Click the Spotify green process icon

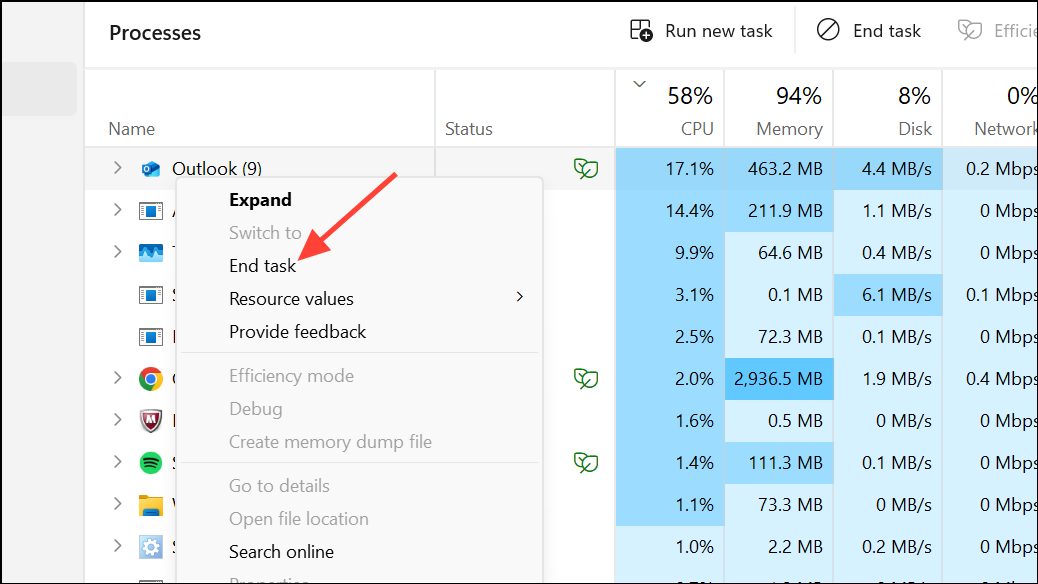coord(150,462)
